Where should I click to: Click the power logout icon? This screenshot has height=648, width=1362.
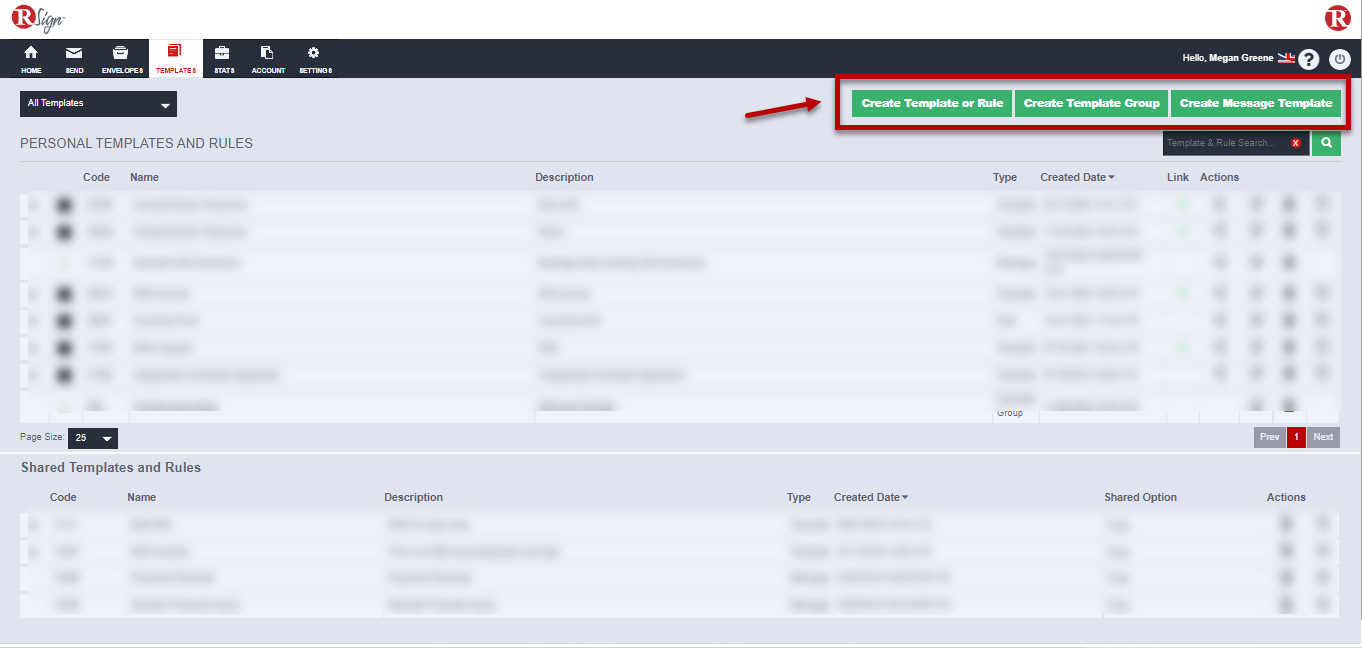click(1340, 60)
